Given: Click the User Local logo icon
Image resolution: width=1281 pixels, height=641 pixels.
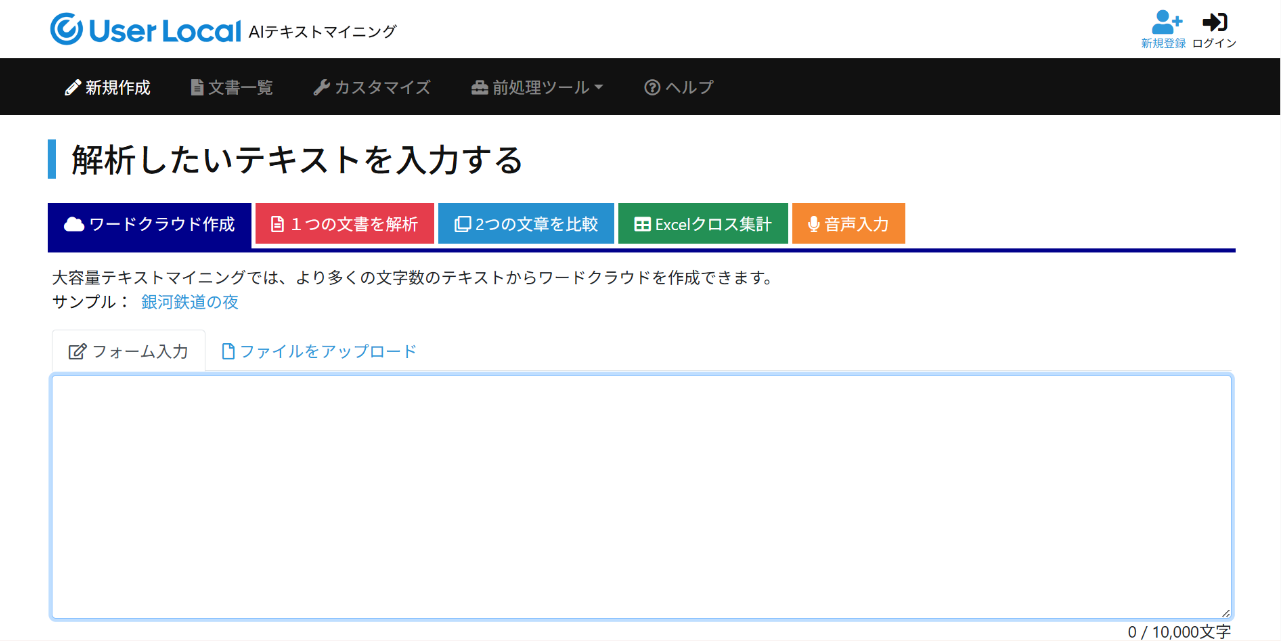Looking at the screenshot, I should (x=66, y=30).
